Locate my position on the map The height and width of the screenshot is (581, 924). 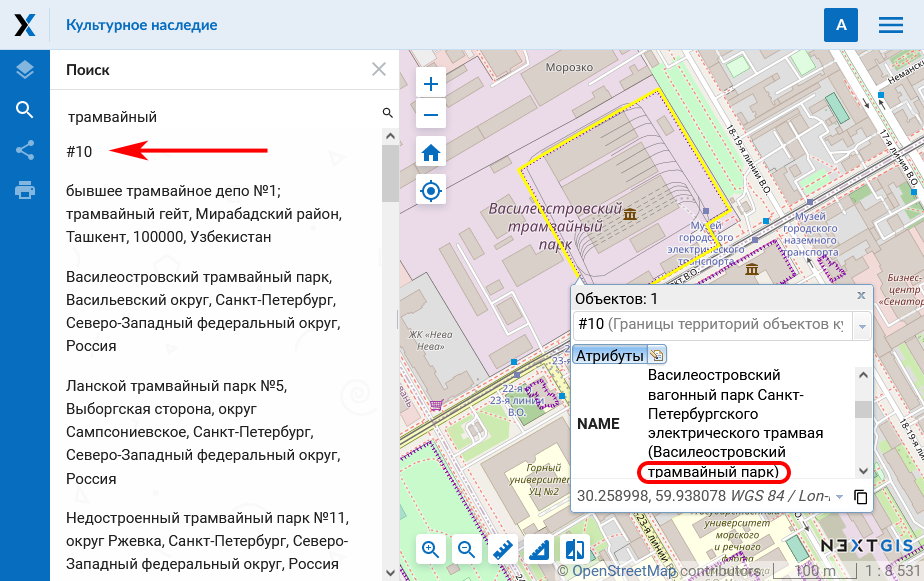431,191
